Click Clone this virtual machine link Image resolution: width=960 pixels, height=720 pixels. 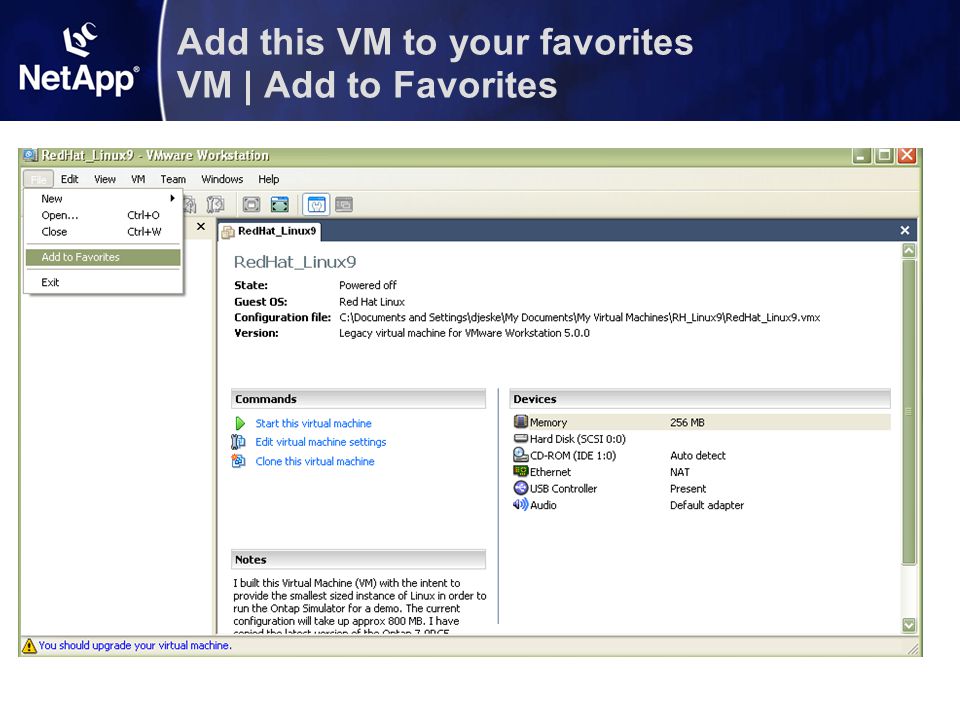tap(315, 461)
